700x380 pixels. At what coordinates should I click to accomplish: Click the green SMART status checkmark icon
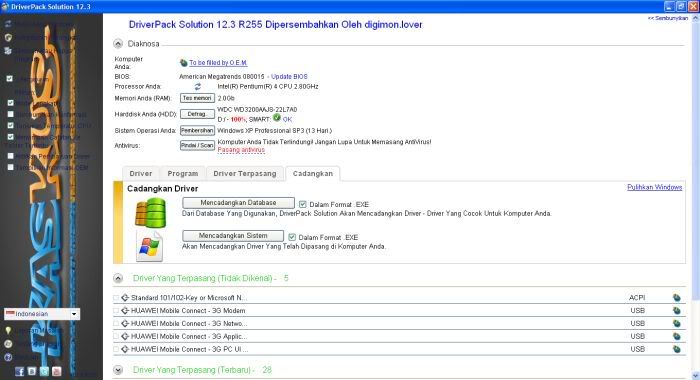click(277, 118)
